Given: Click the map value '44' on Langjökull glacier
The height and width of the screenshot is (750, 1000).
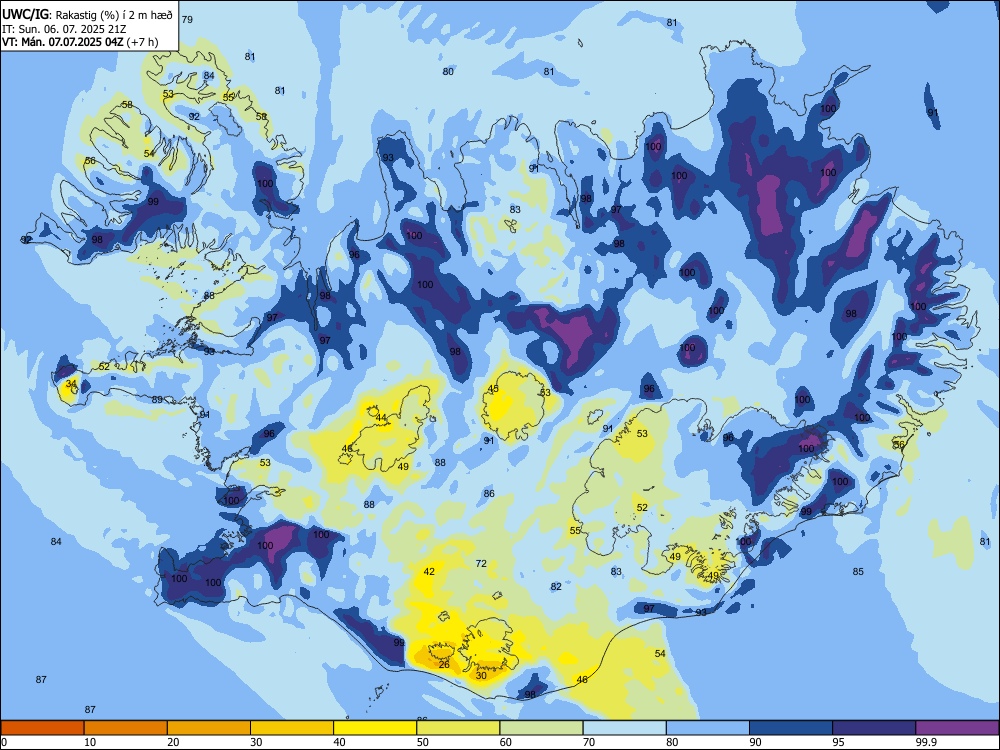Looking at the screenshot, I should point(381,418).
